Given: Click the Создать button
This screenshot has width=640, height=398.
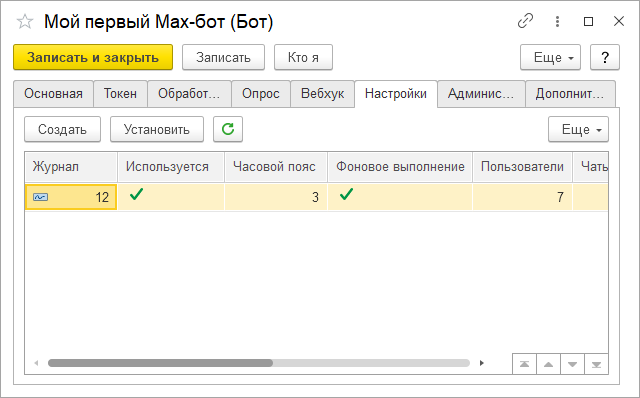Looking at the screenshot, I should pos(62,129).
